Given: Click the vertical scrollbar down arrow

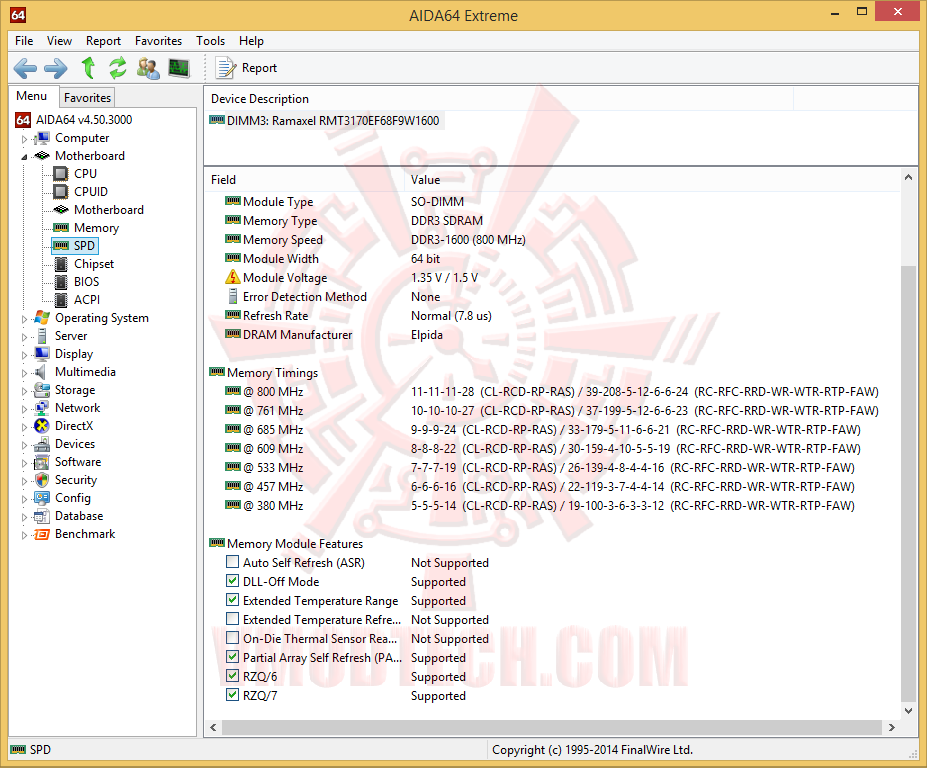Looking at the screenshot, I should tap(909, 711).
